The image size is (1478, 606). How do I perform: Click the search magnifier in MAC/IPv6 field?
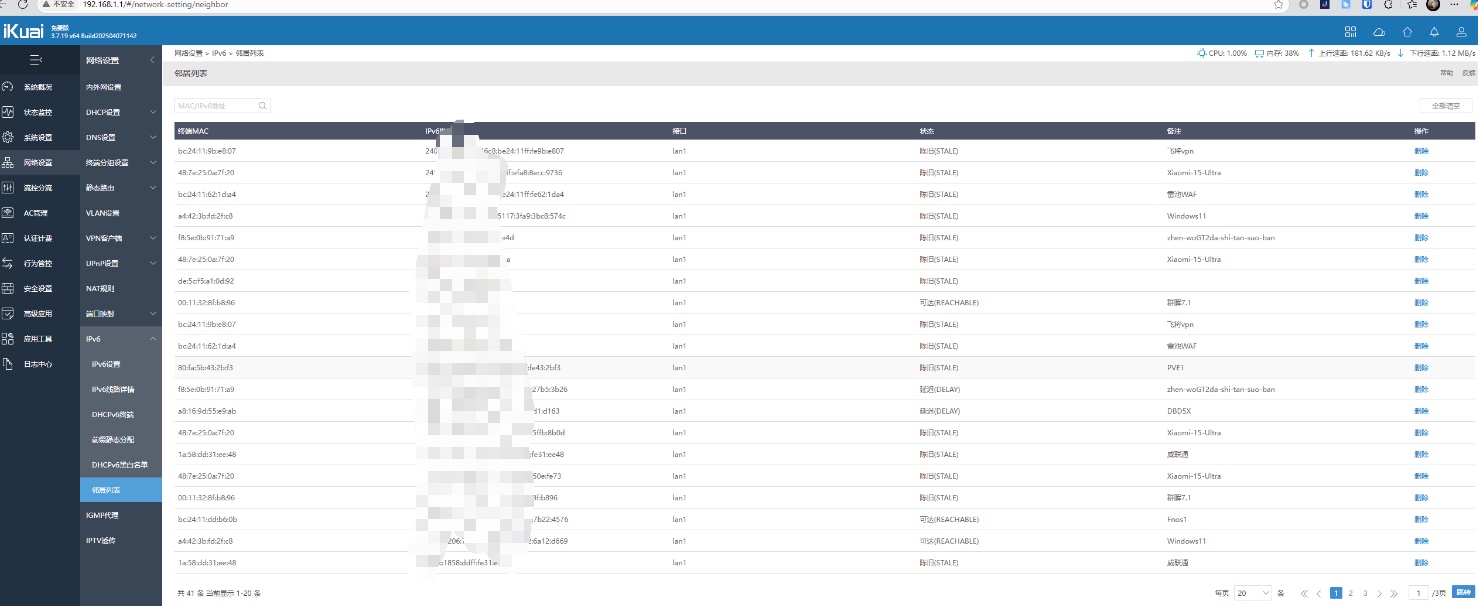(262, 105)
